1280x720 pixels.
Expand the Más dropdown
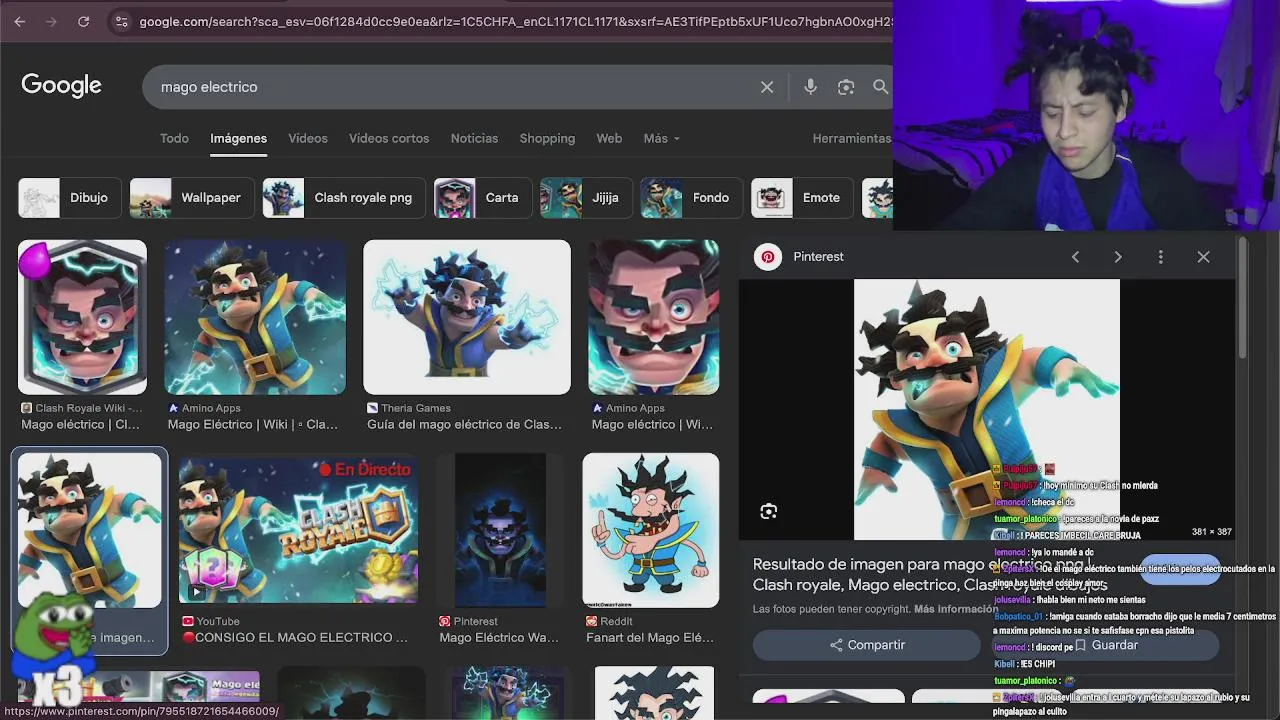[661, 138]
